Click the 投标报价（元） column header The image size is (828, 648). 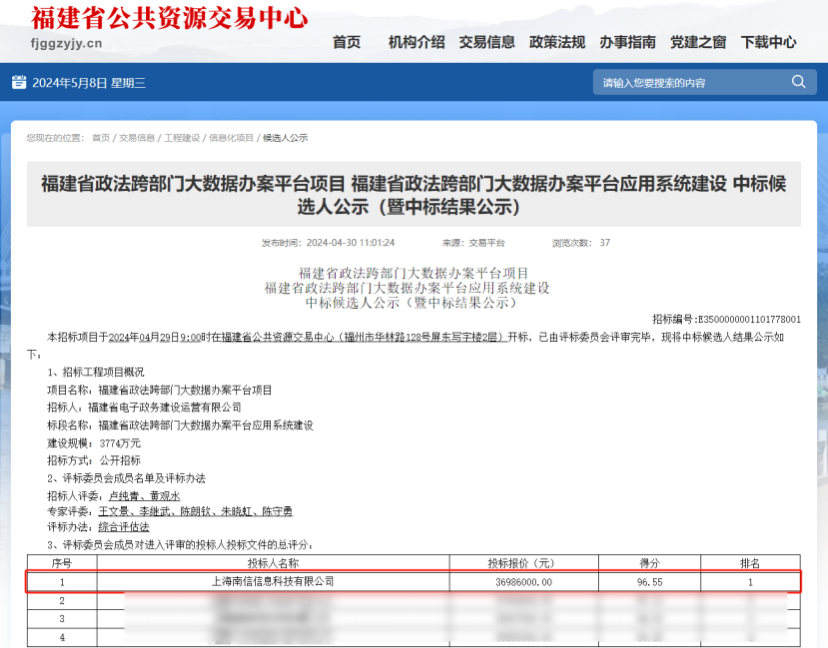coord(524,563)
